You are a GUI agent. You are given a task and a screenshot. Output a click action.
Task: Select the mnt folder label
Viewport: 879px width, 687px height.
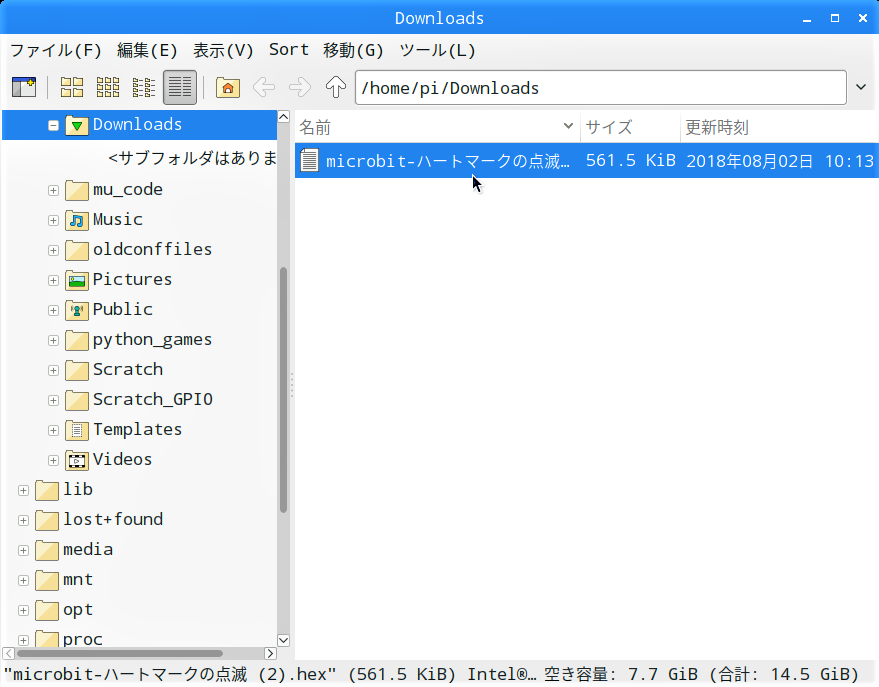click(x=77, y=579)
